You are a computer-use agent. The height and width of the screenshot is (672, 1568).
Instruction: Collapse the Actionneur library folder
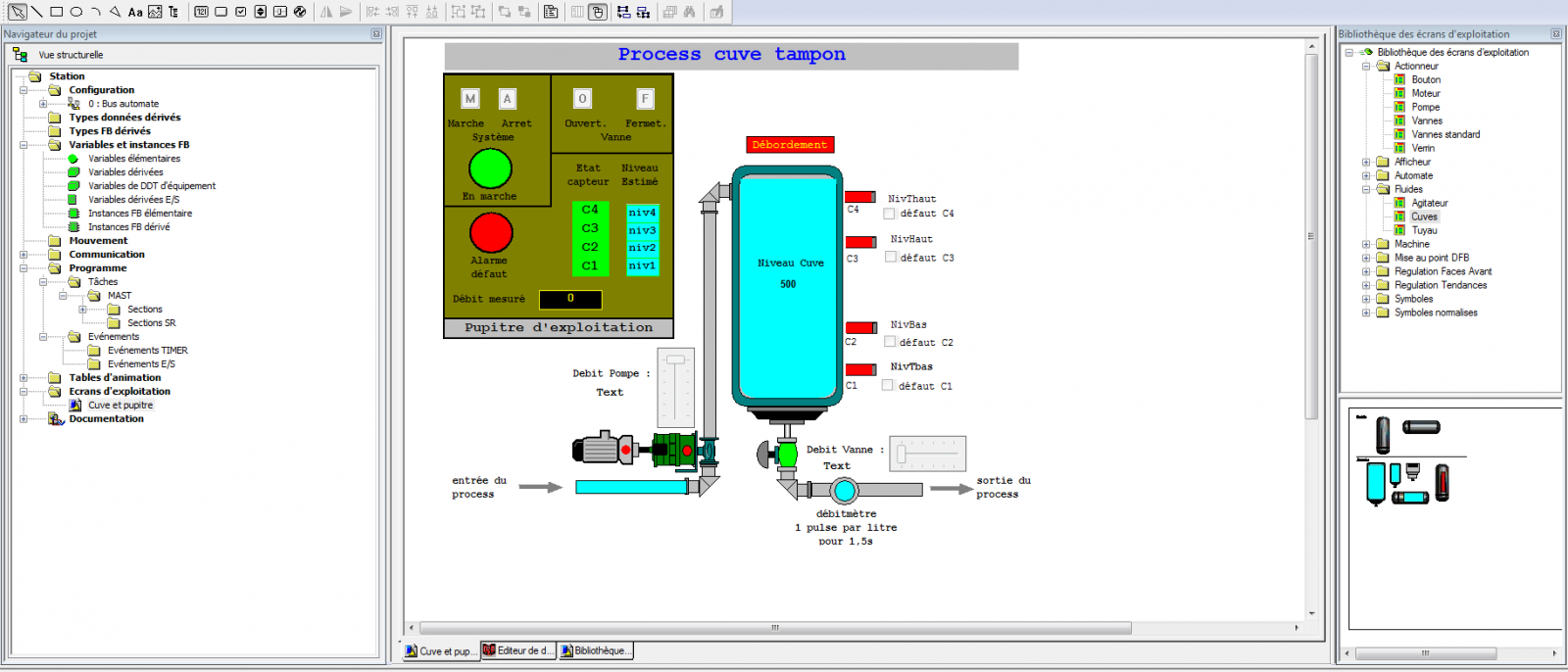pyautogui.click(x=1366, y=67)
